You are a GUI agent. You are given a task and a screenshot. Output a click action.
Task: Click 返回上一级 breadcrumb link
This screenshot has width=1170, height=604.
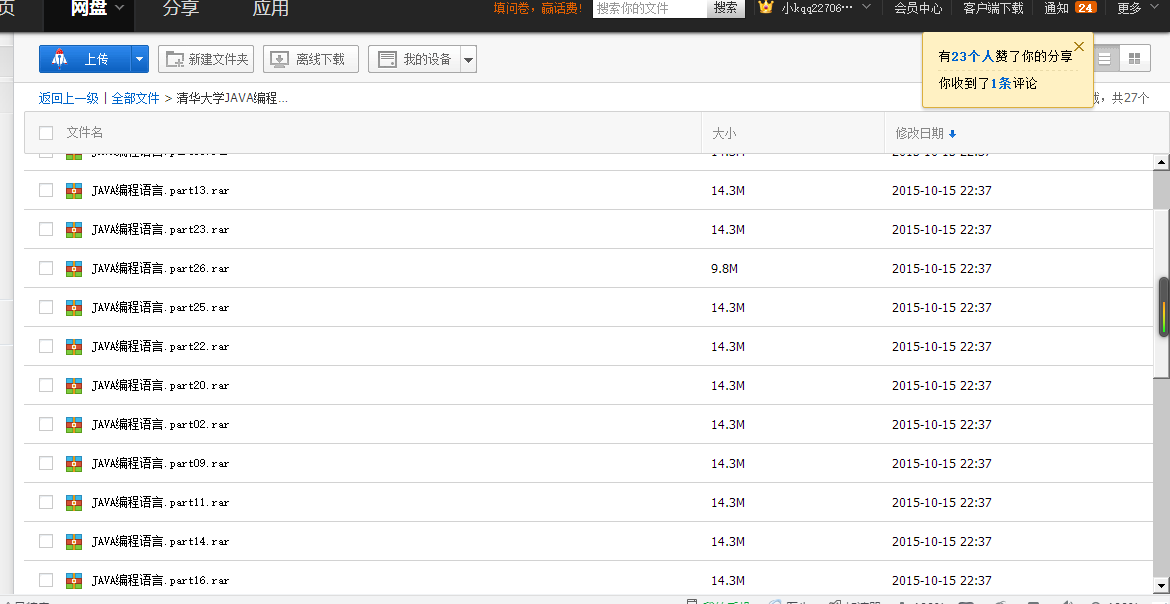69,98
